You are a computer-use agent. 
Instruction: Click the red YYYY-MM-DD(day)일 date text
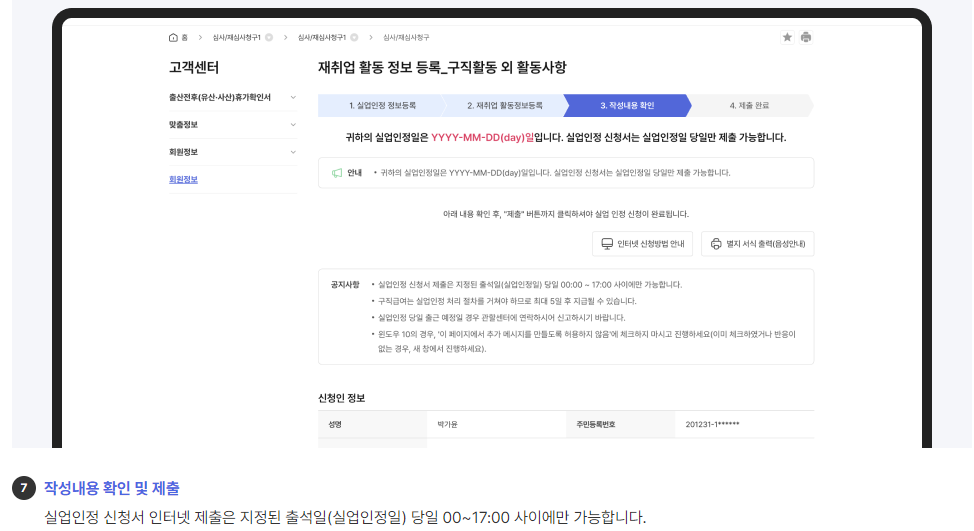click(483, 137)
